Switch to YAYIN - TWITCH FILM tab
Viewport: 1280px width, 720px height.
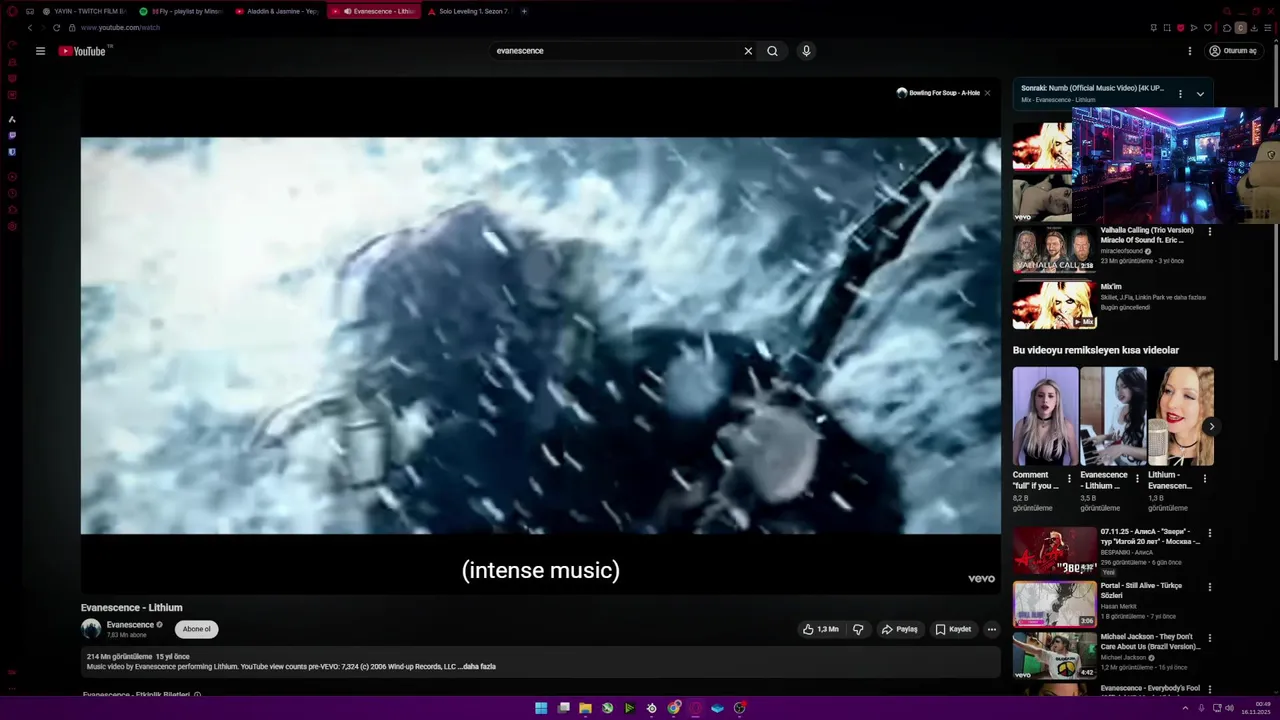tap(84, 11)
